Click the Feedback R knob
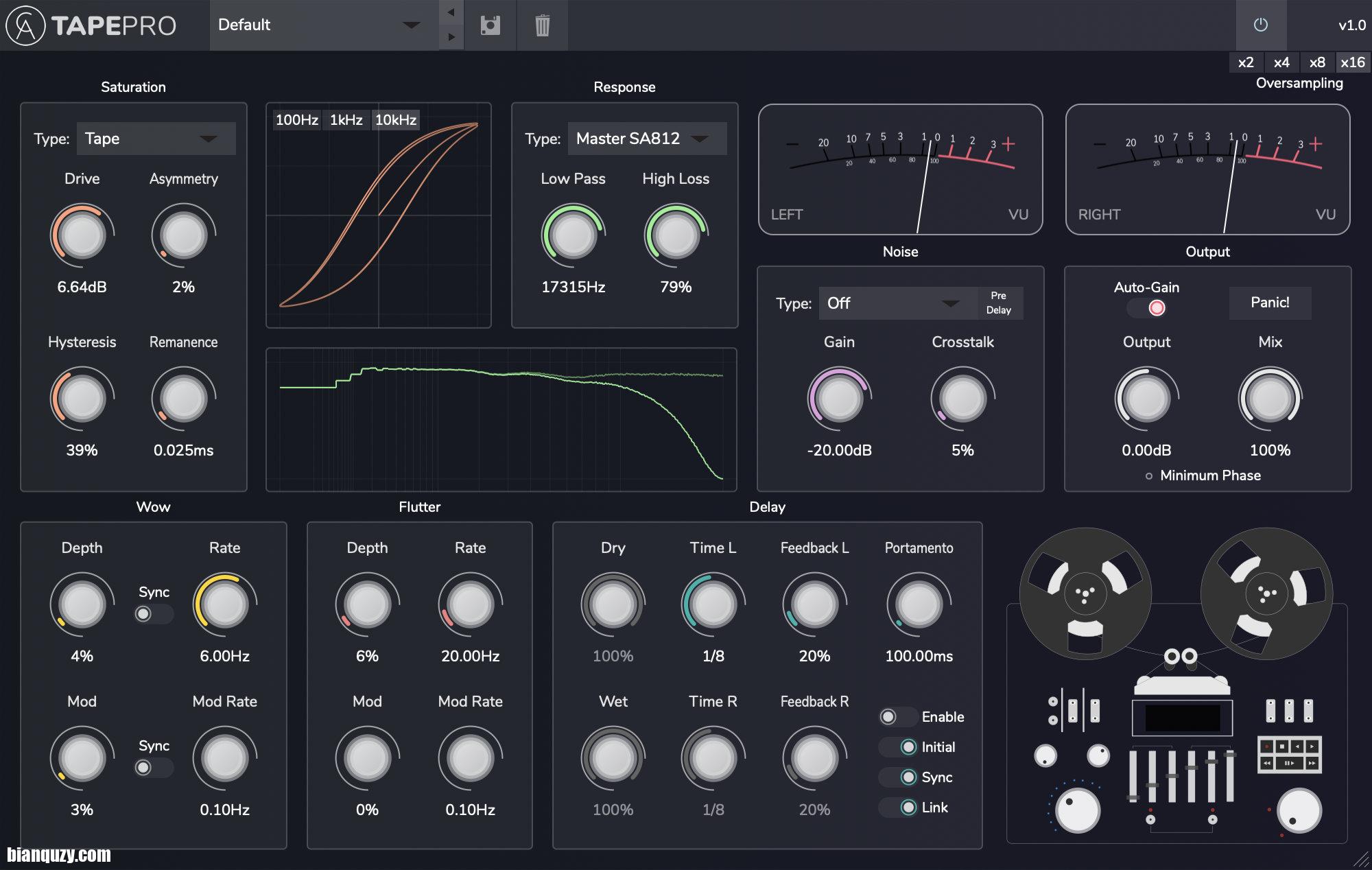Viewport: 1372px width, 870px height. 815,758
